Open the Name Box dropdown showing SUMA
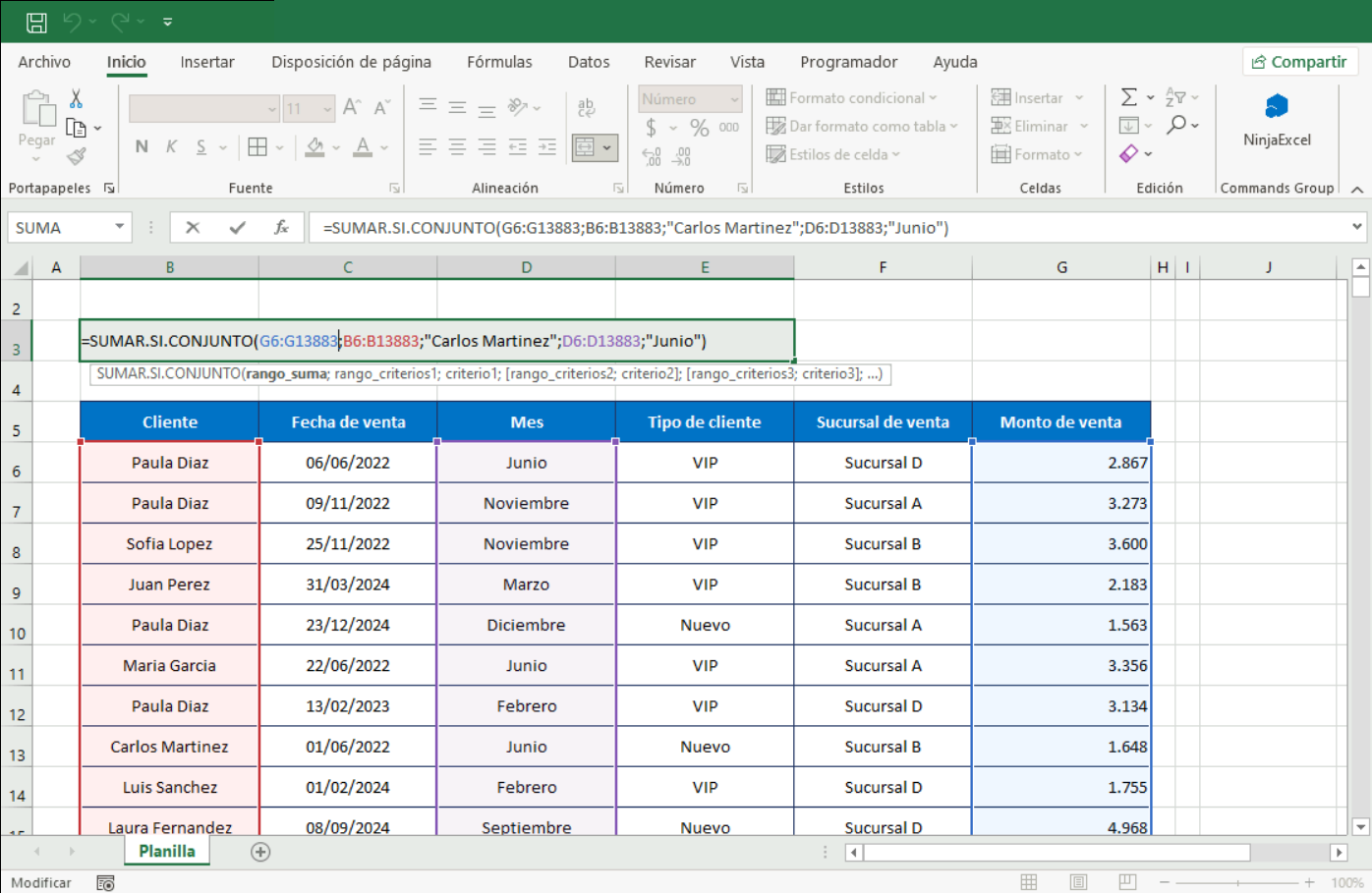The width and height of the screenshot is (1372, 893). coord(119,228)
